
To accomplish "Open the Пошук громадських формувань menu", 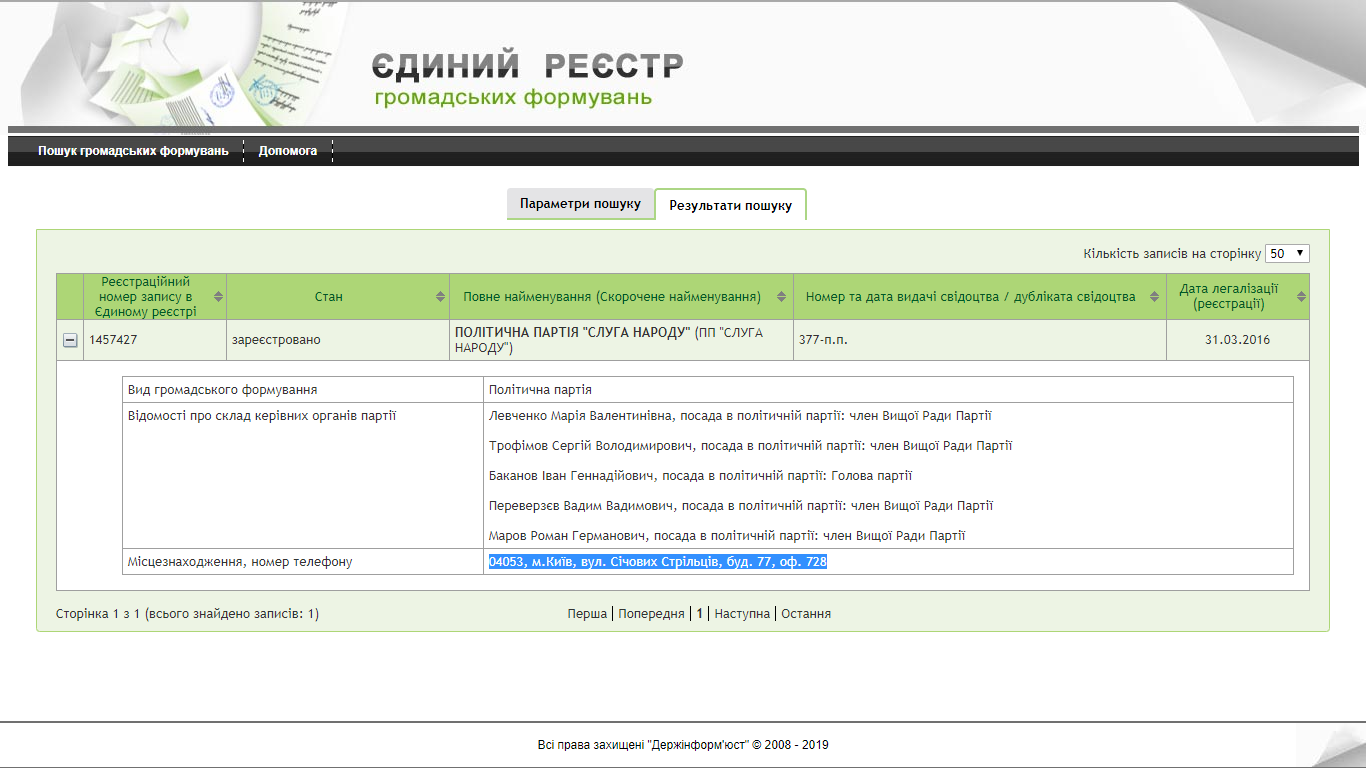I will [133, 151].
